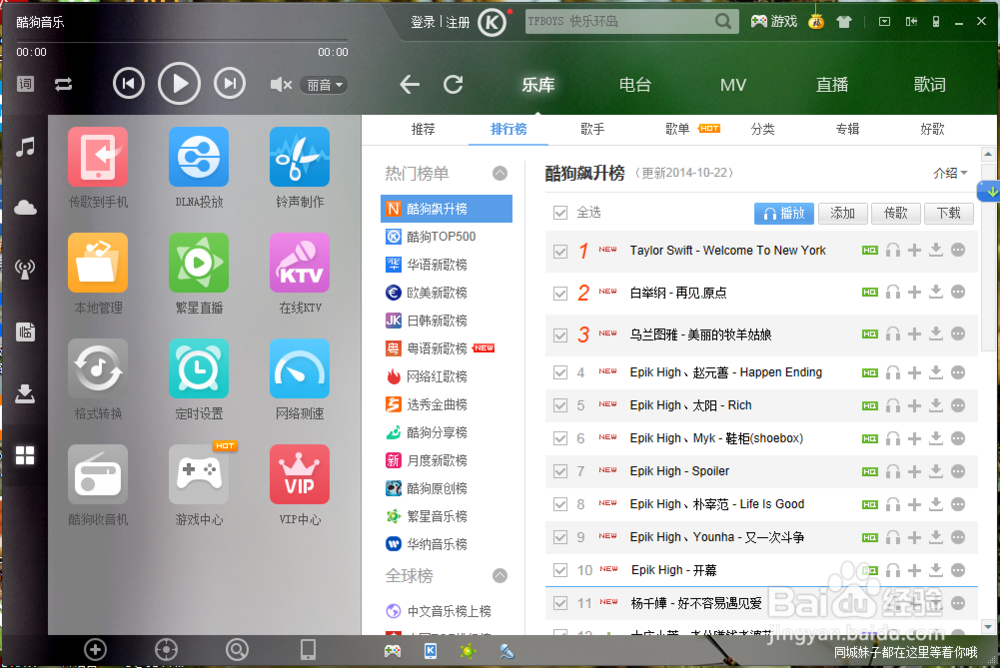Select the 推荐 sub-tab
1000x668 pixels.
click(x=423, y=129)
